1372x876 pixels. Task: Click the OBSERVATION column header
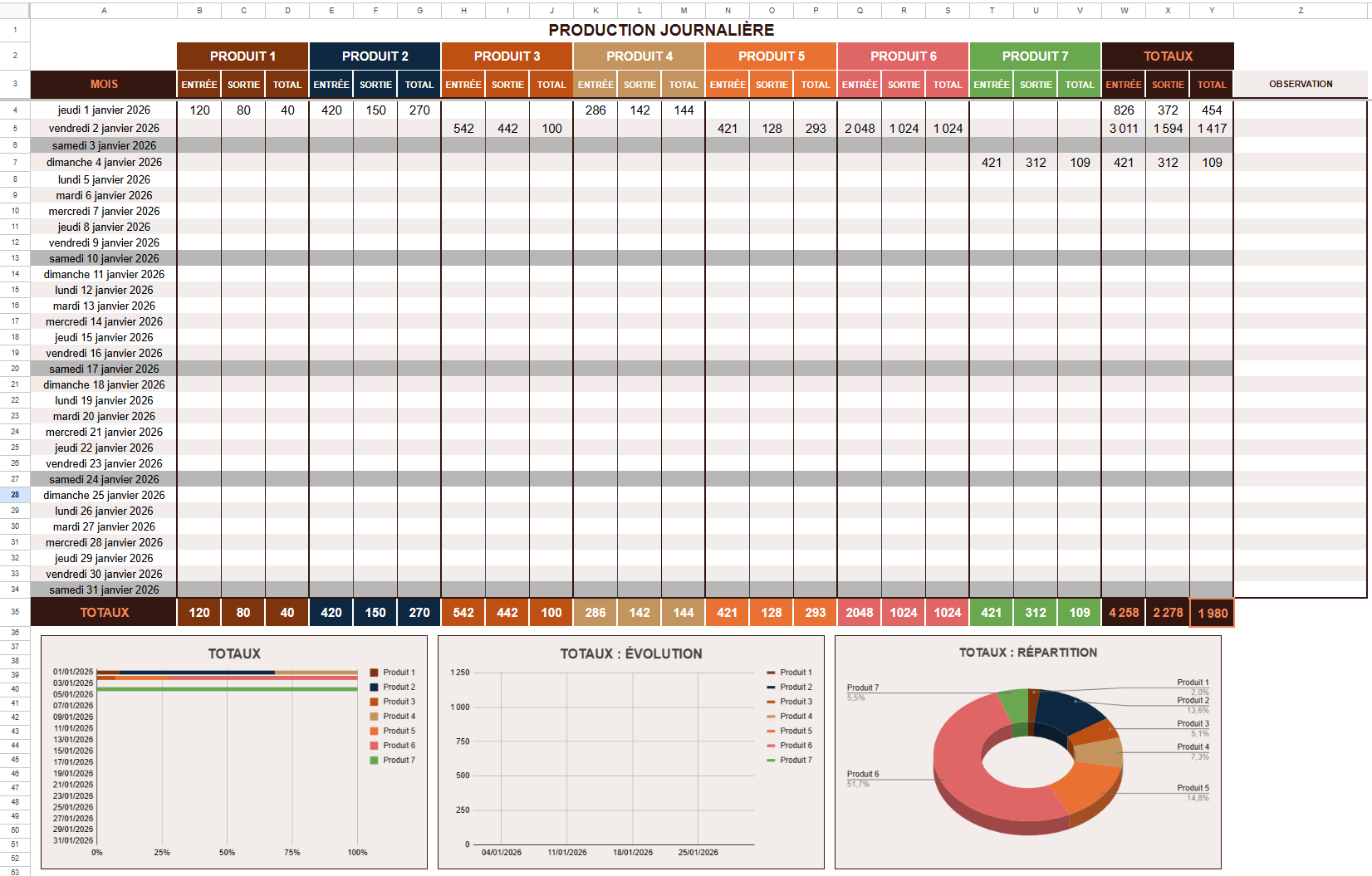coord(1300,84)
